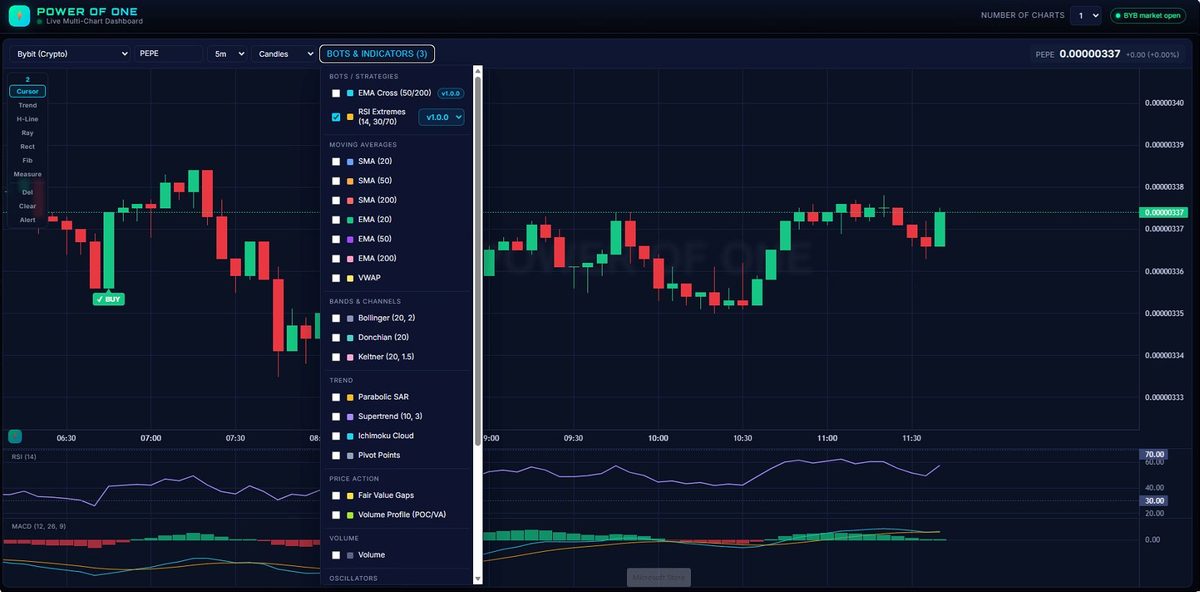The image size is (1200, 592).
Task: Click the yellow VWAP color swatch
Action: coord(350,278)
